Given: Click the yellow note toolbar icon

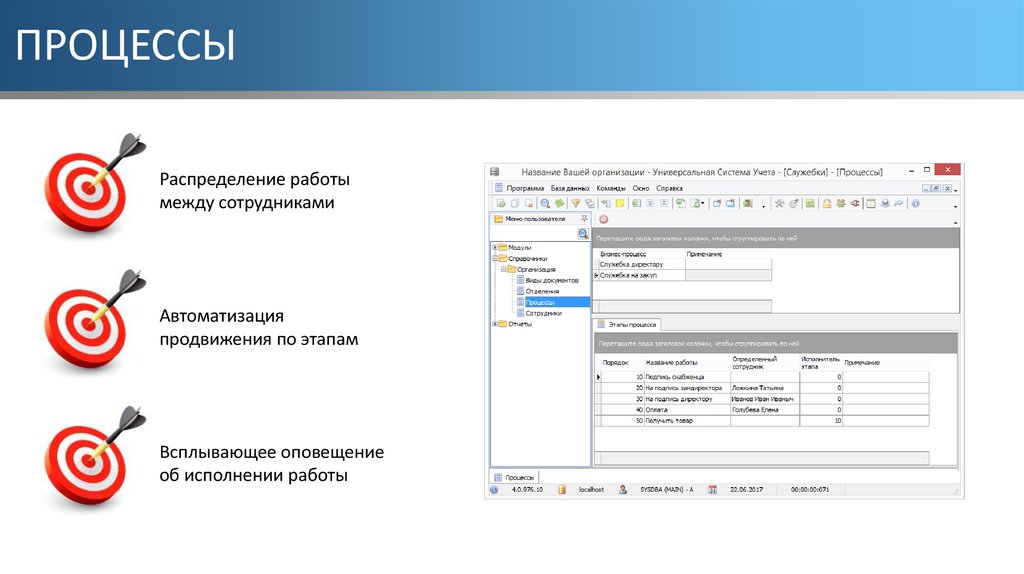Looking at the screenshot, I should (620, 203).
